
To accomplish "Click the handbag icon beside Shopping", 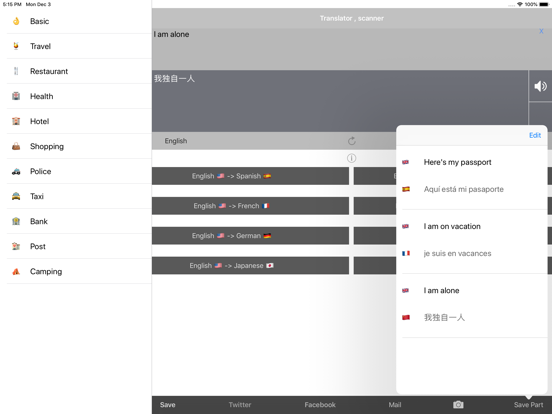I will (x=16, y=146).
